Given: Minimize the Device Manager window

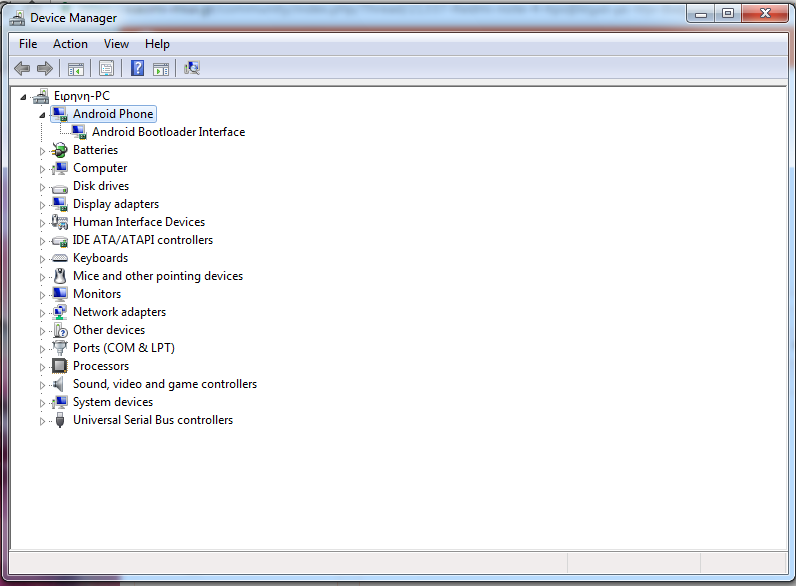Looking at the screenshot, I should [x=701, y=14].
